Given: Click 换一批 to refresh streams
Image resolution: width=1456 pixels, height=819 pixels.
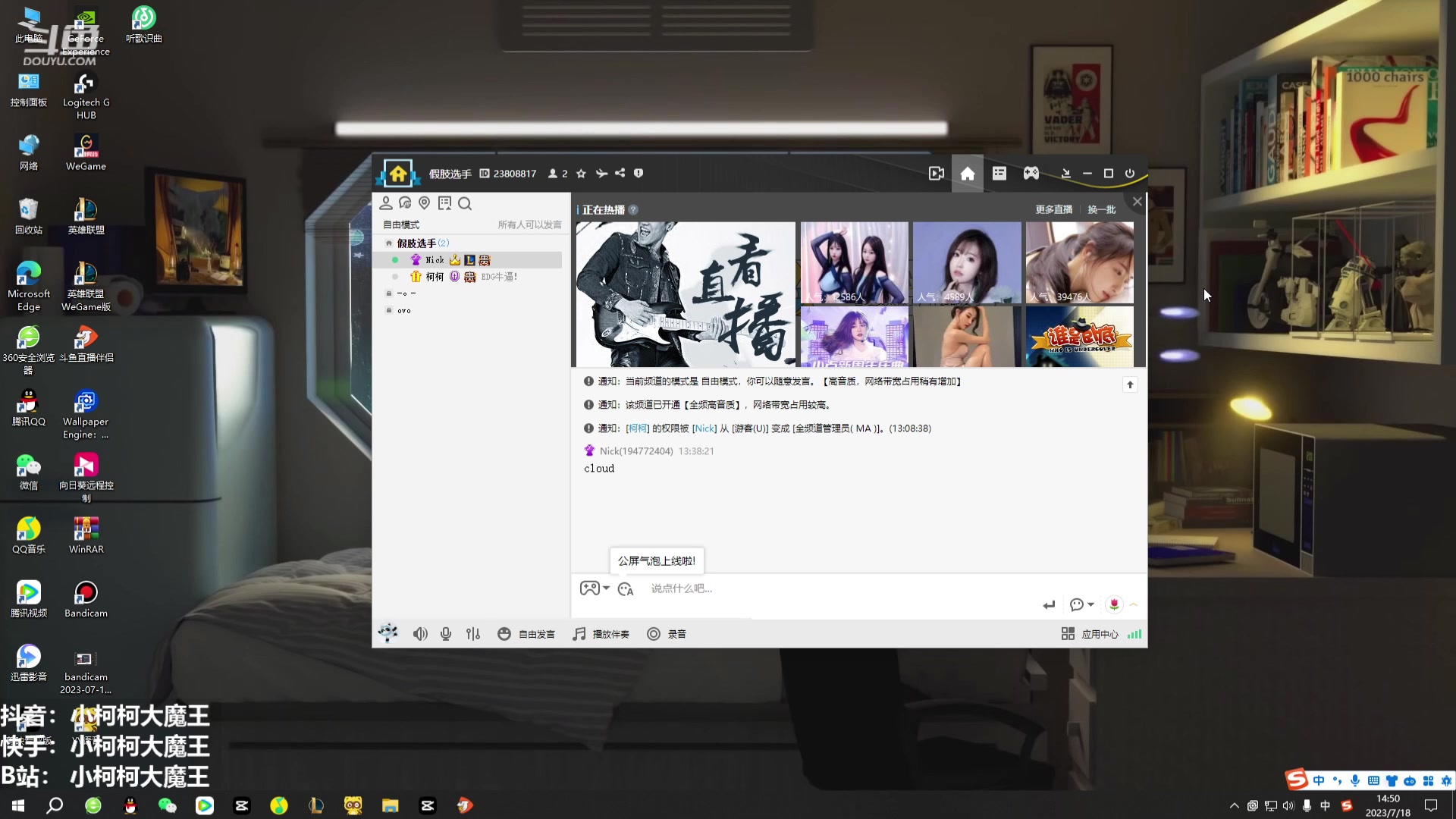Looking at the screenshot, I should coord(1101,210).
